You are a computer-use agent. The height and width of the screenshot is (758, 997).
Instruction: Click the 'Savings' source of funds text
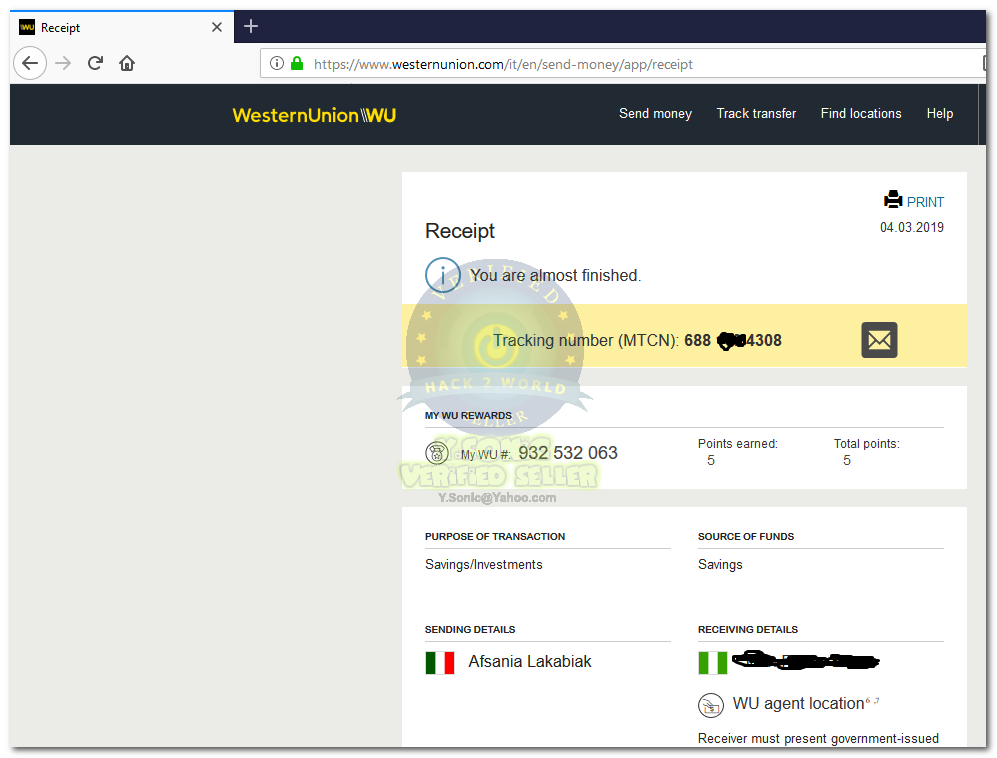pyautogui.click(x=720, y=565)
